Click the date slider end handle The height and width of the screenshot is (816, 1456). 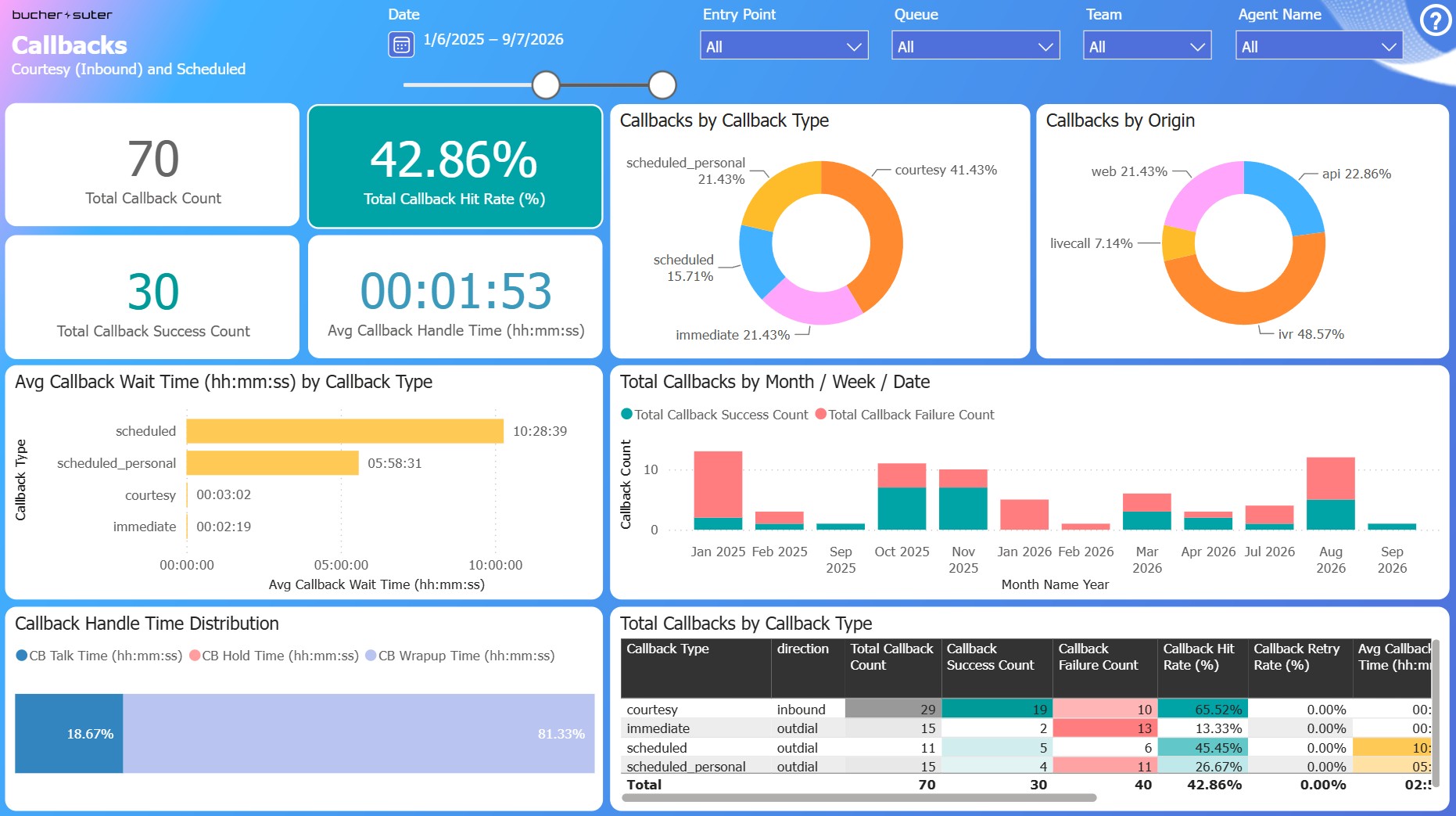pos(662,84)
